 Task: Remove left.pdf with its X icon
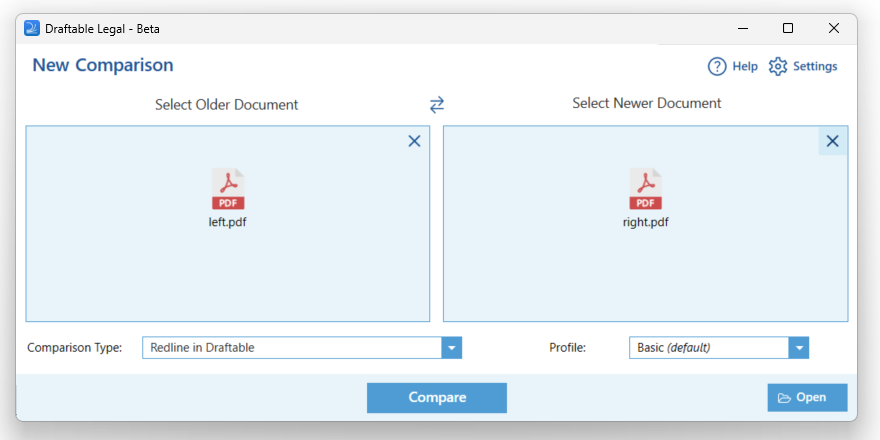point(414,141)
